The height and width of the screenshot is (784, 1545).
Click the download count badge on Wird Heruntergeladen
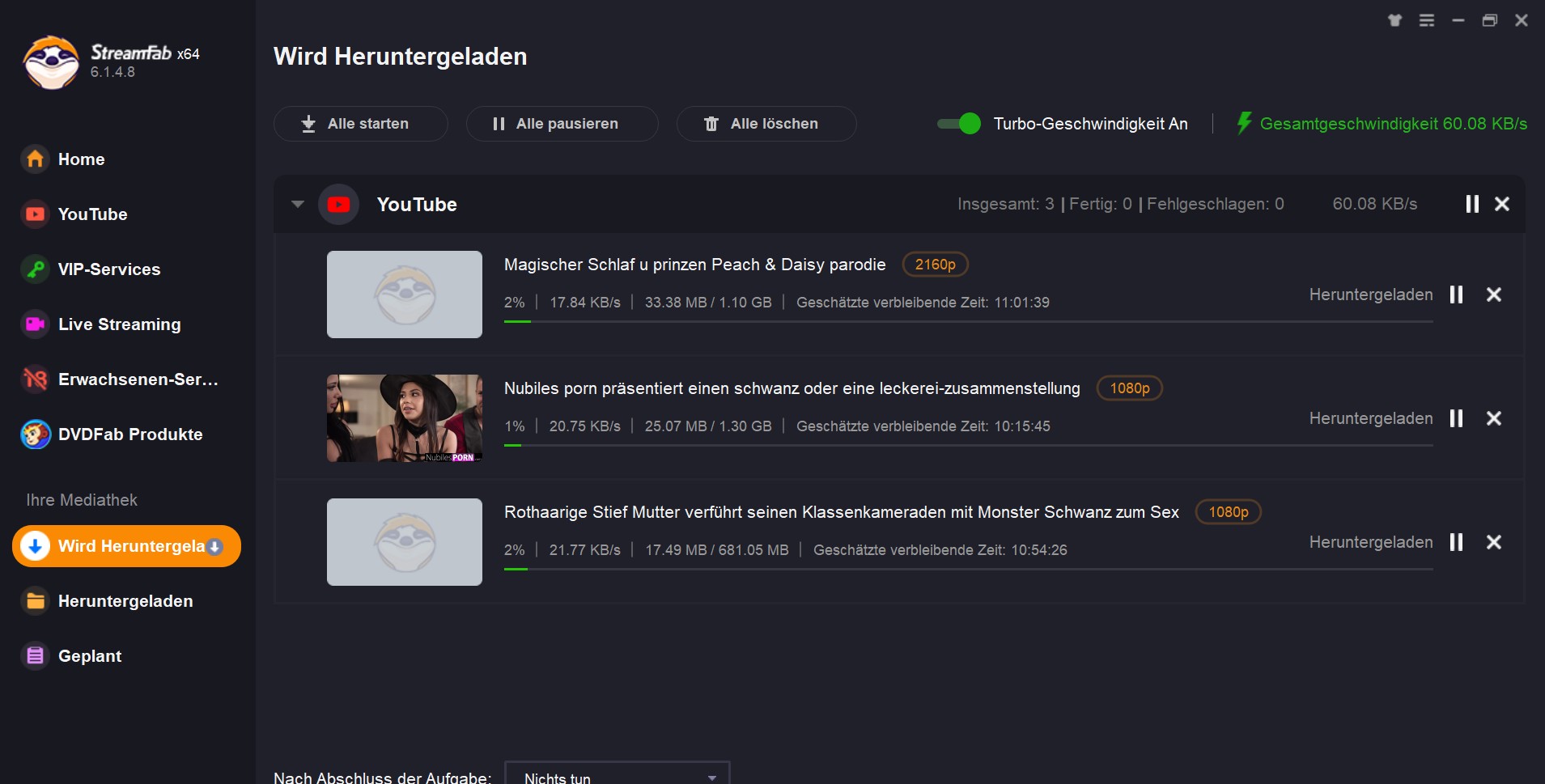click(214, 547)
